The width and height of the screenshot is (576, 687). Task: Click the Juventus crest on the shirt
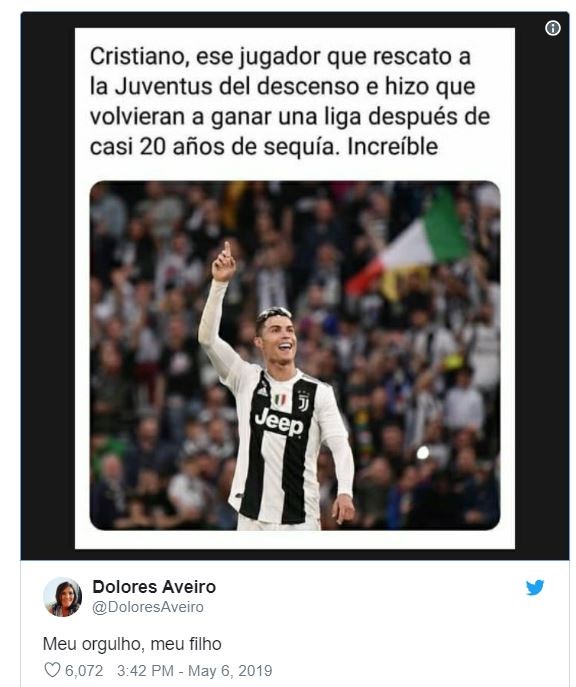(x=303, y=401)
